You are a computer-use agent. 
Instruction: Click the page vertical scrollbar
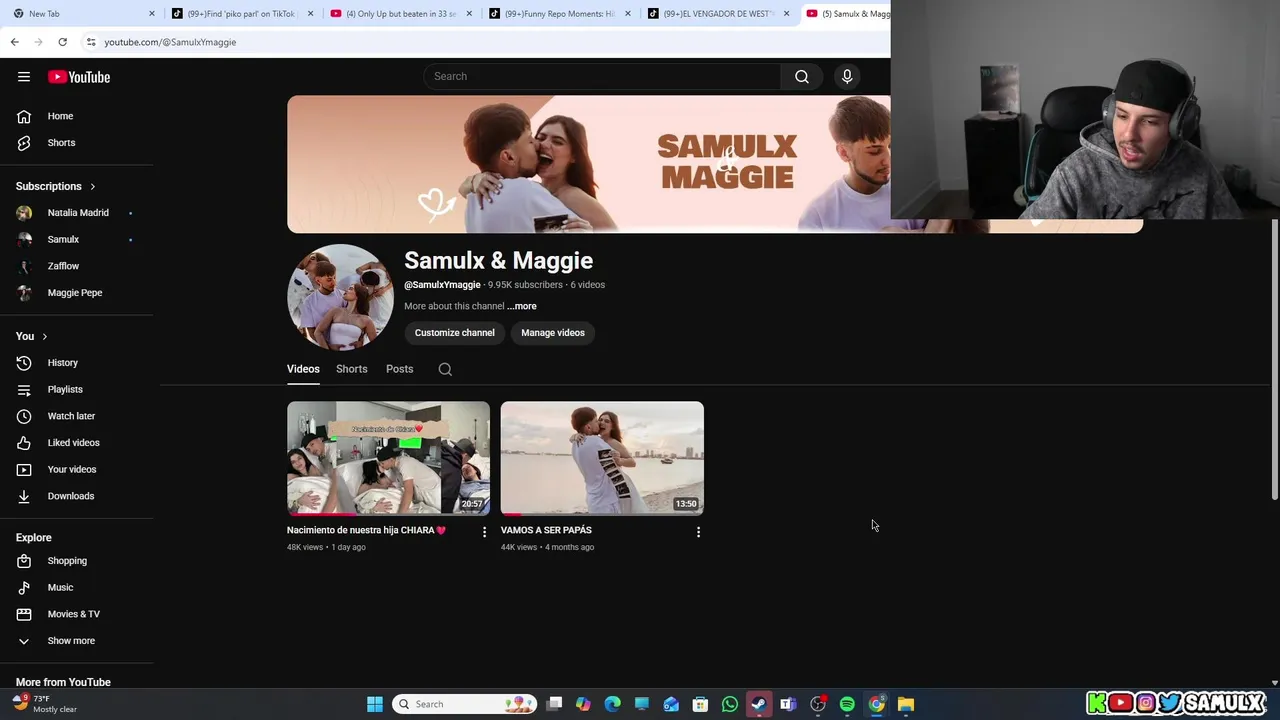[x=1274, y=360]
